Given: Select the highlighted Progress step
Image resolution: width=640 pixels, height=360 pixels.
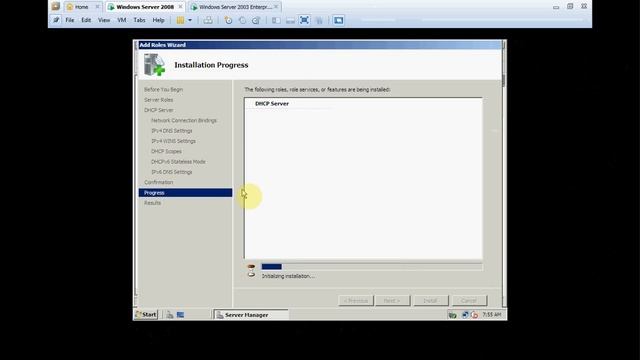Looking at the screenshot, I should tap(185, 193).
